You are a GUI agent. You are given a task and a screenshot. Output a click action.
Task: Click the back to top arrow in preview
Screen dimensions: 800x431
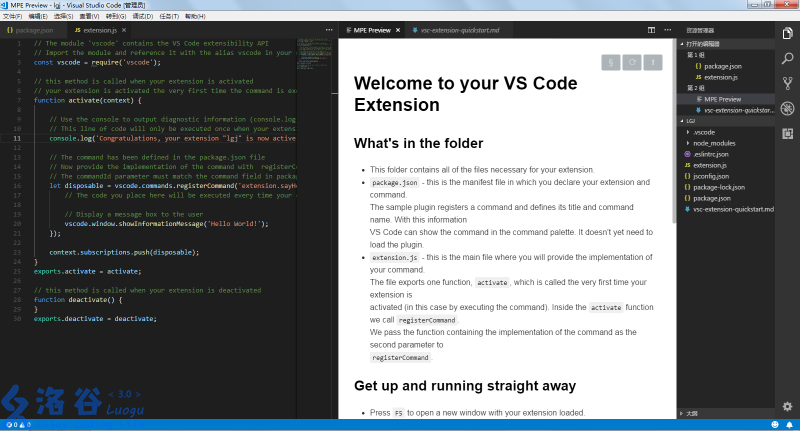click(653, 62)
